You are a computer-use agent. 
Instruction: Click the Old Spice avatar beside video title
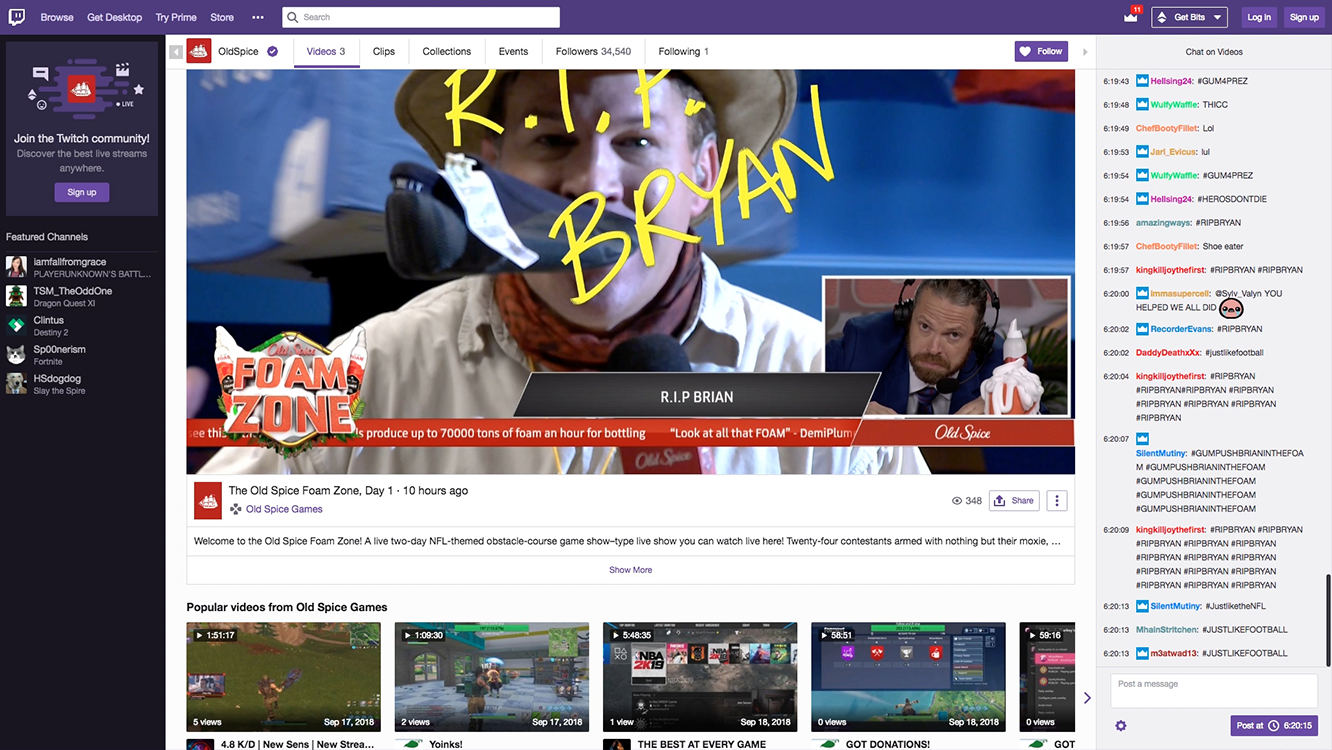[x=208, y=500]
